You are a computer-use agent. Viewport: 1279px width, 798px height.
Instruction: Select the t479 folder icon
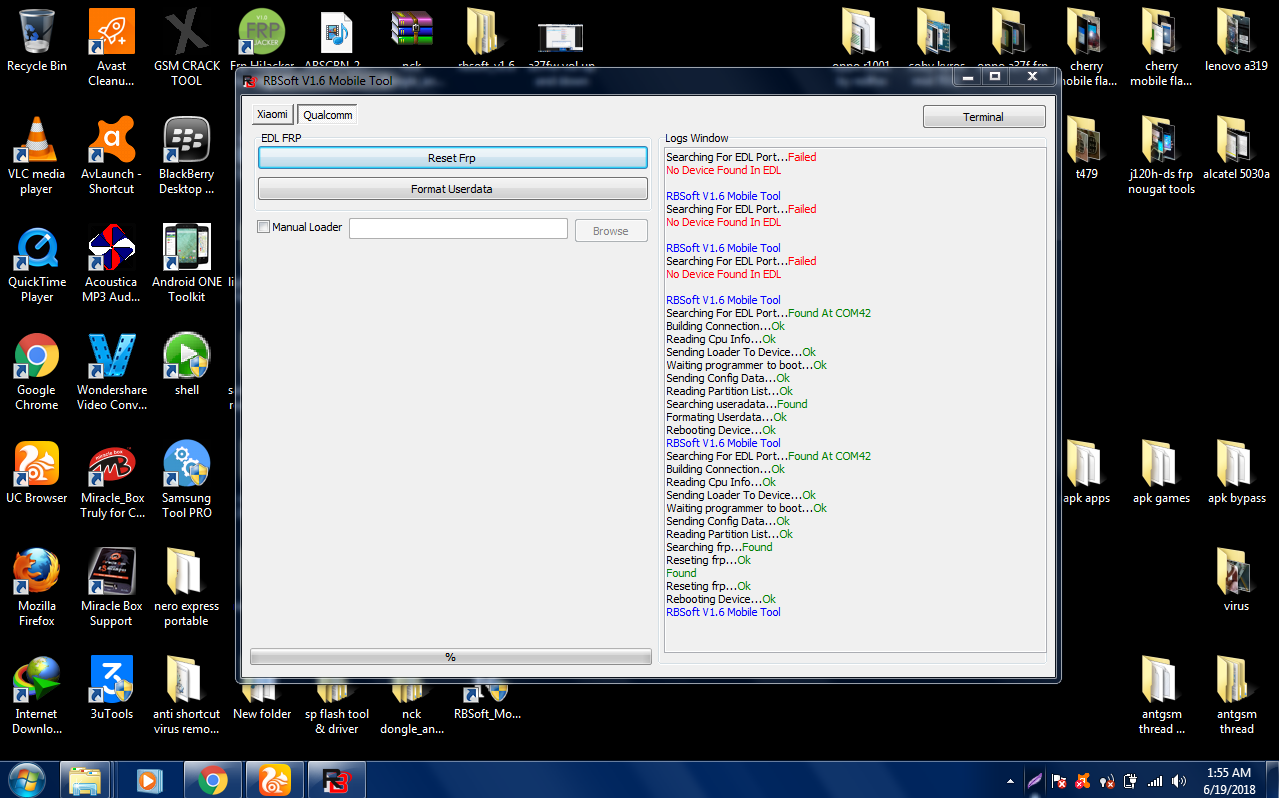(1087, 147)
